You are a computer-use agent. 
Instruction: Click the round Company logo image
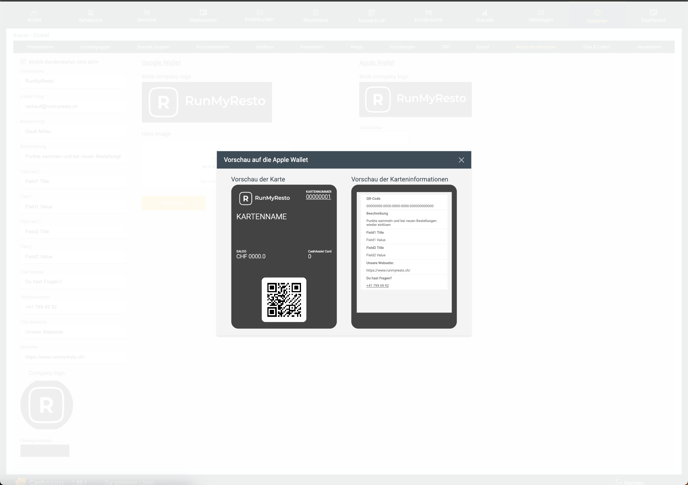pos(47,405)
